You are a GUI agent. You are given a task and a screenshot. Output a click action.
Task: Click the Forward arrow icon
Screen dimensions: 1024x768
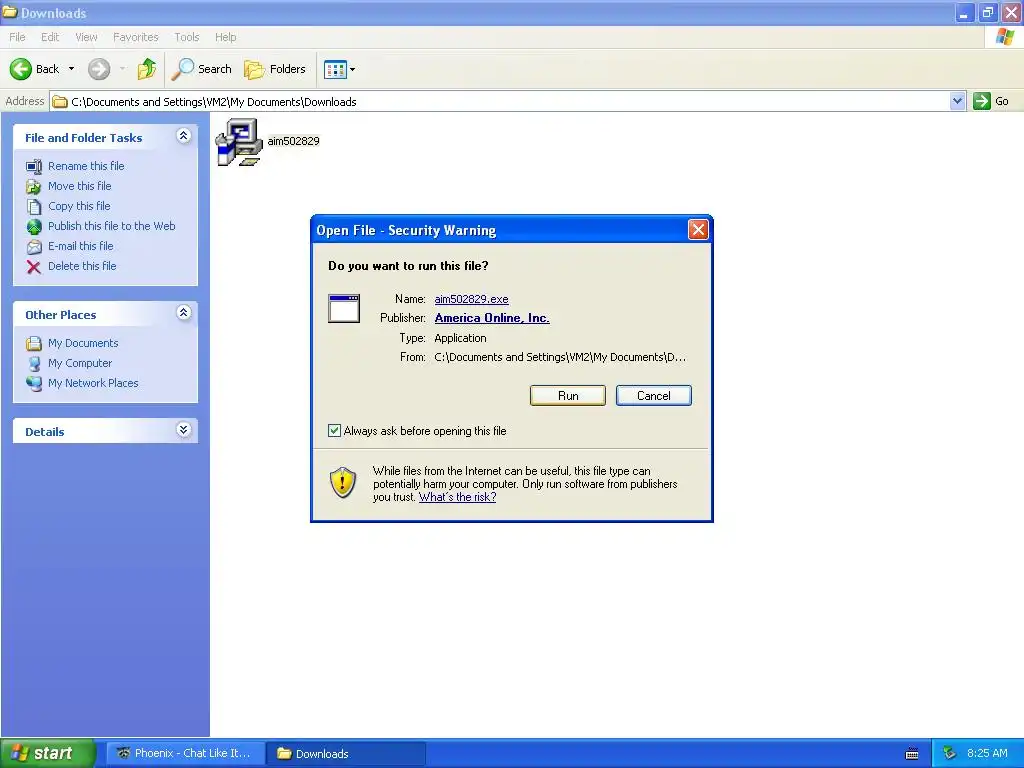pos(99,69)
